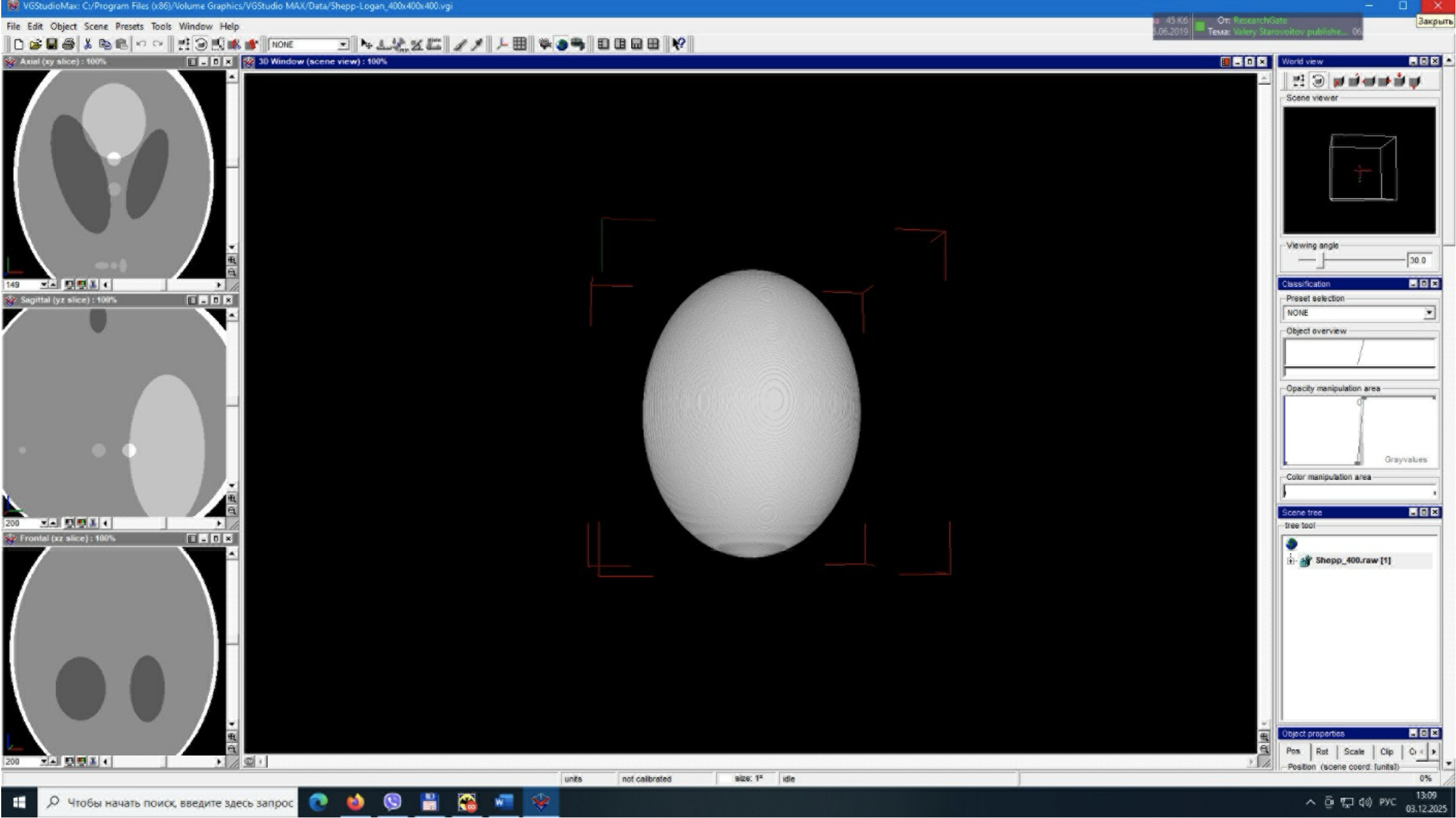Click the four-pane window layout icon
The image size is (1456, 818).
coord(653,44)
